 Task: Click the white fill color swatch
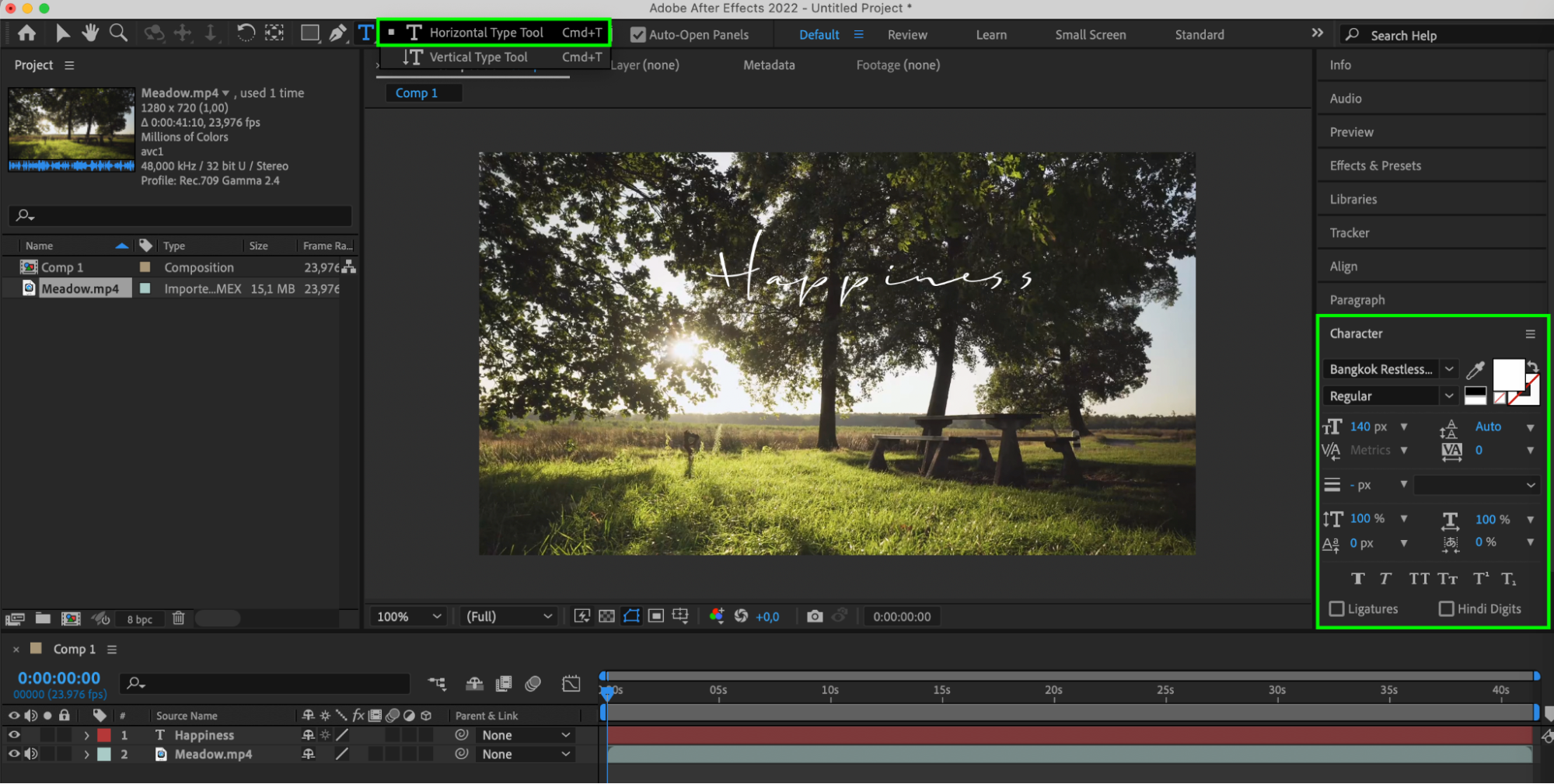(1507, 375)
